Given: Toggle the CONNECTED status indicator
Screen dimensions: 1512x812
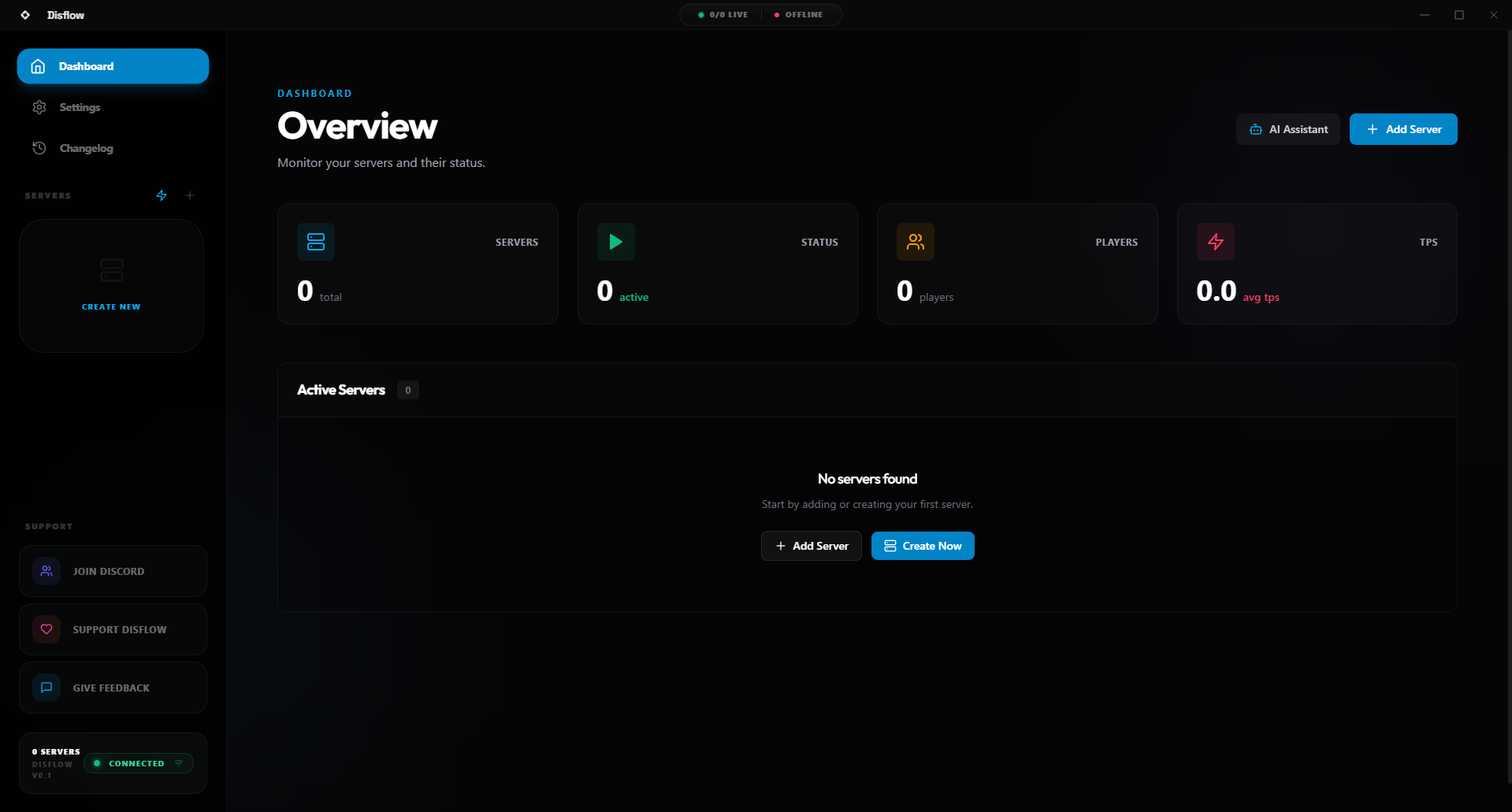Looking at the screenshot, I should point(138,763).
